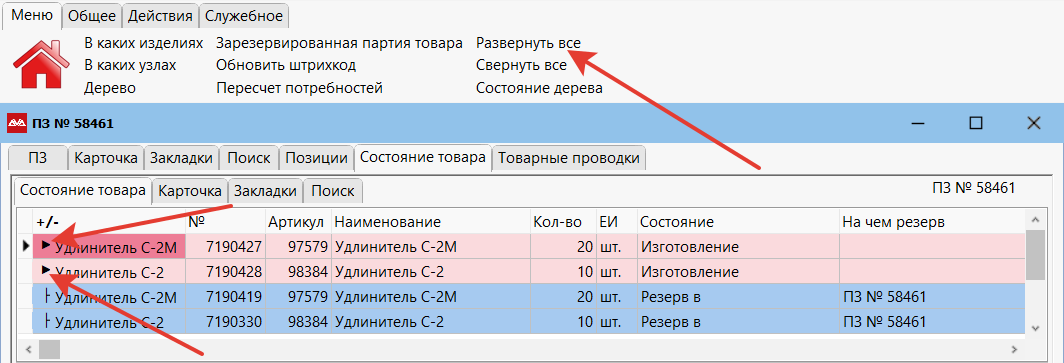Open Состояние дерева option
The width and height of the screenshot is (1064, 363).
click(539, 88)
